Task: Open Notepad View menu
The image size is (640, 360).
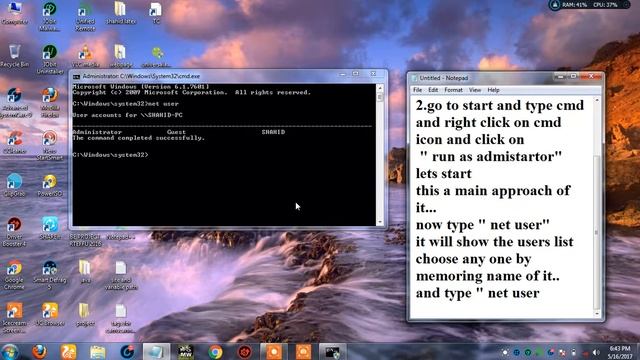Action: 475,90
